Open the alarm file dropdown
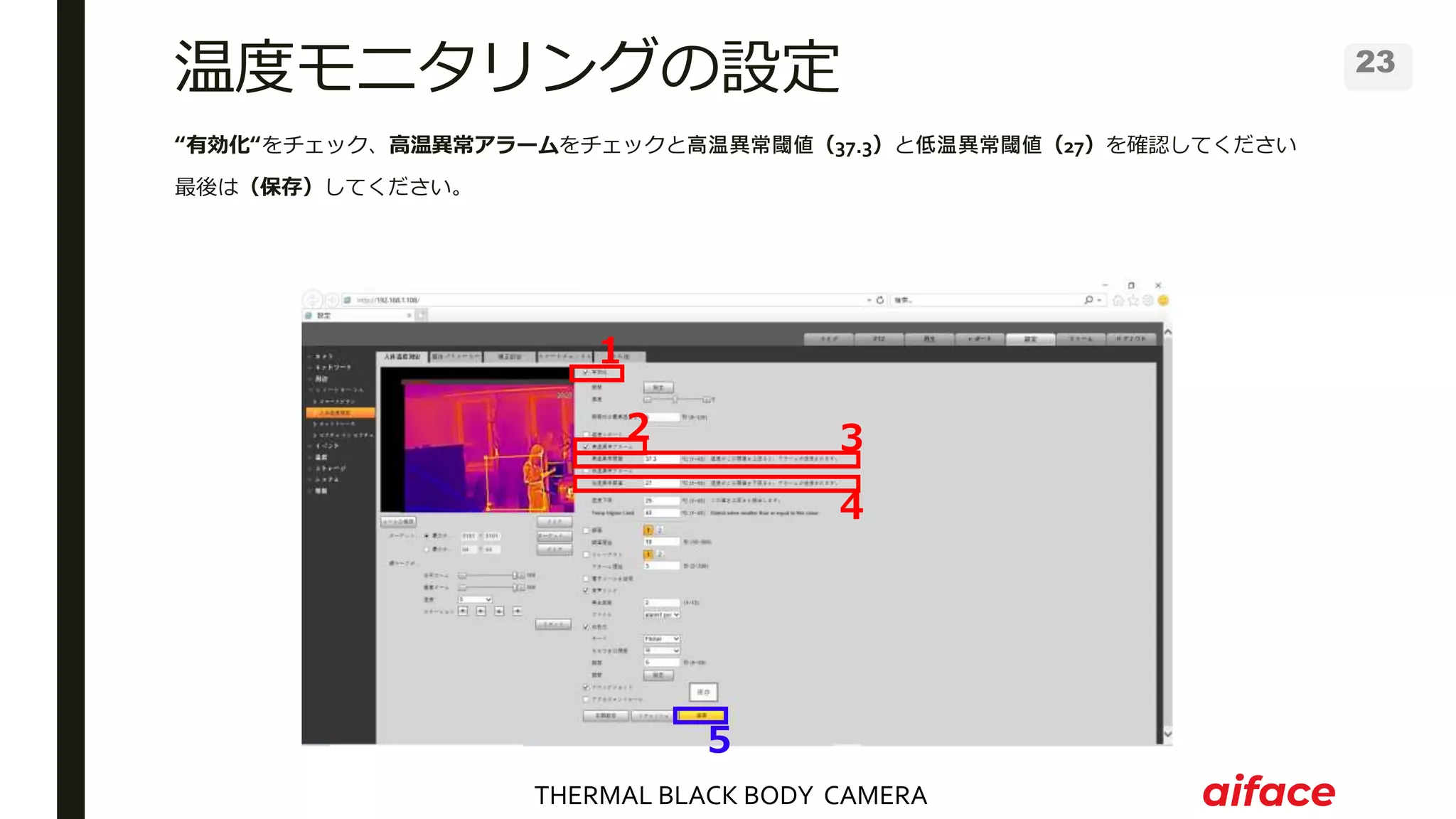The width and height of the screenshot is (1456, 819). pos(662,615)
